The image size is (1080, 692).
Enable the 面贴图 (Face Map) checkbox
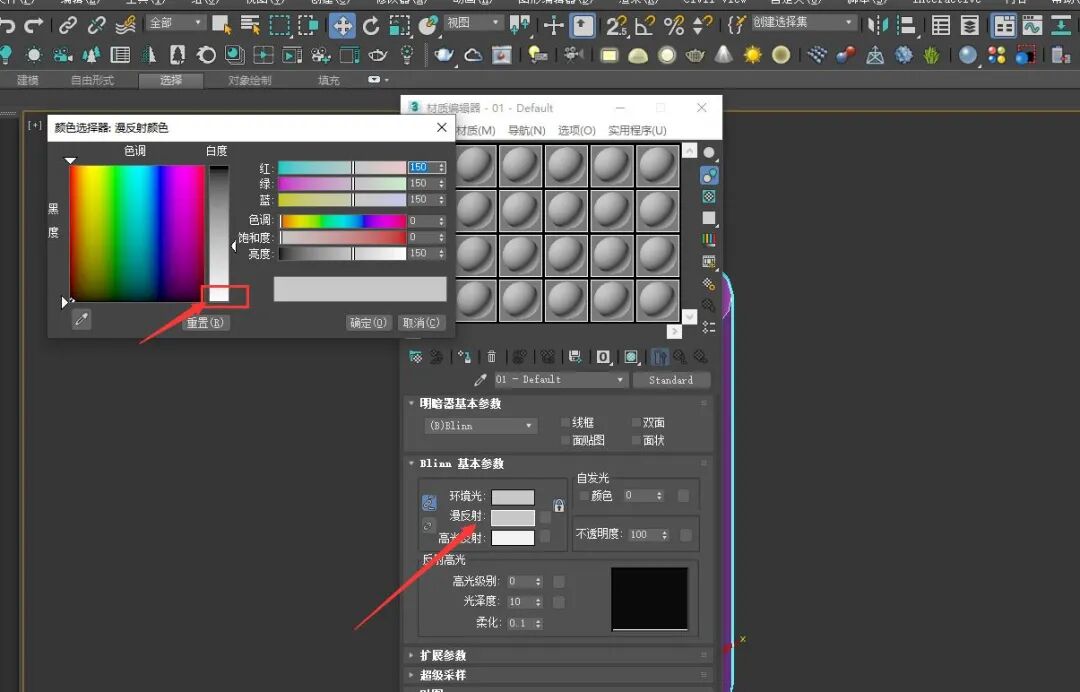click(565, 440)
